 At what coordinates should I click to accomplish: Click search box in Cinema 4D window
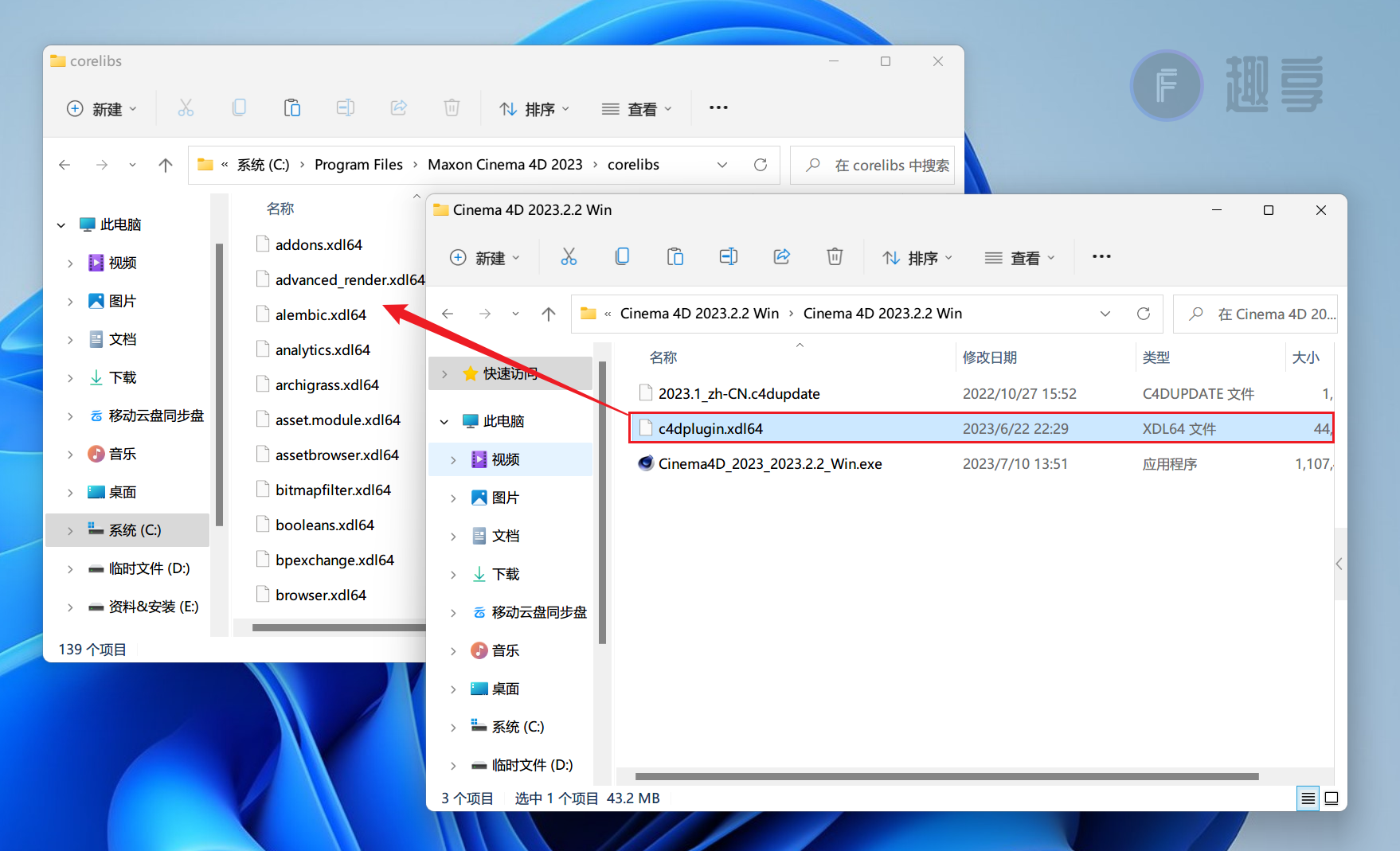(x=1256, y=314)
